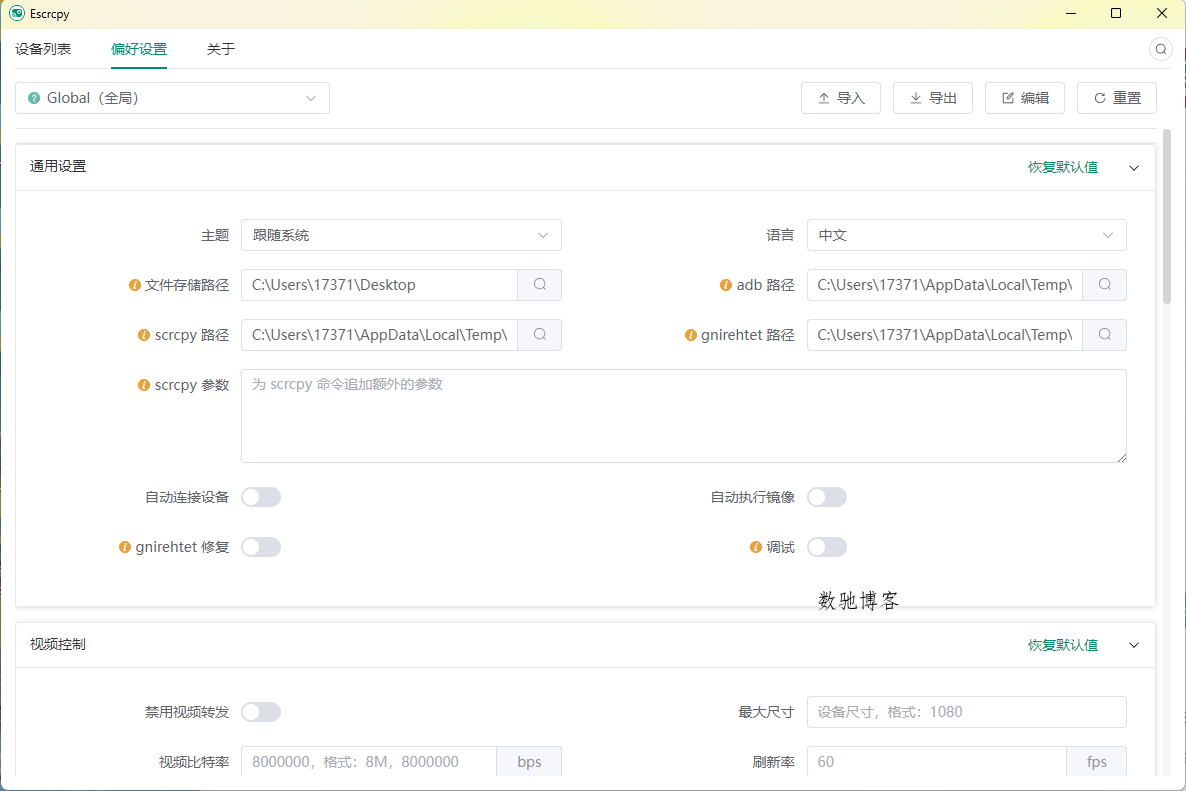1186x791 pixels.
Task: Browse for the gnirehtet path
Action: click(1104, 335)
